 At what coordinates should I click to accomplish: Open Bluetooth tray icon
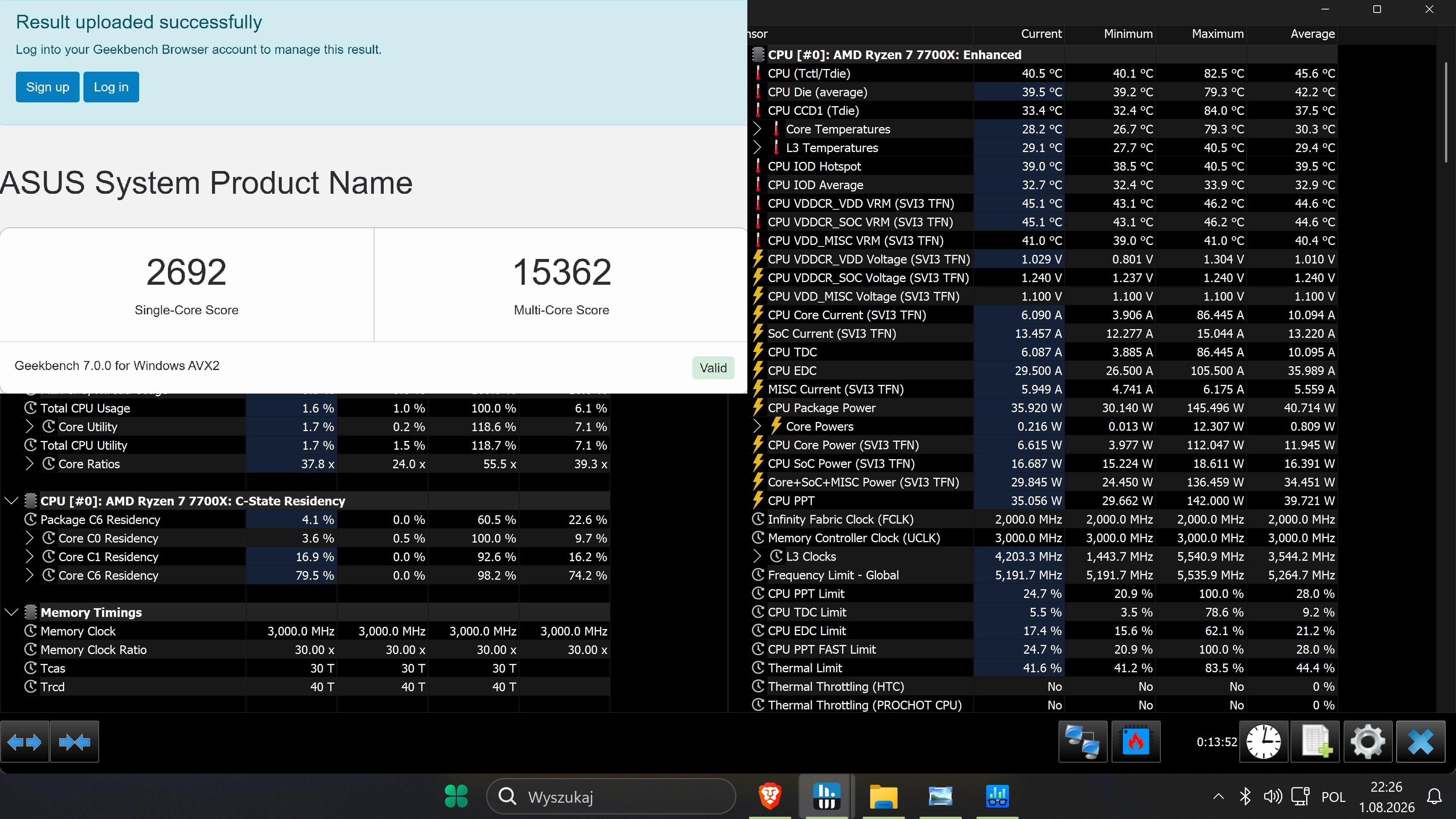point(1245,797)
